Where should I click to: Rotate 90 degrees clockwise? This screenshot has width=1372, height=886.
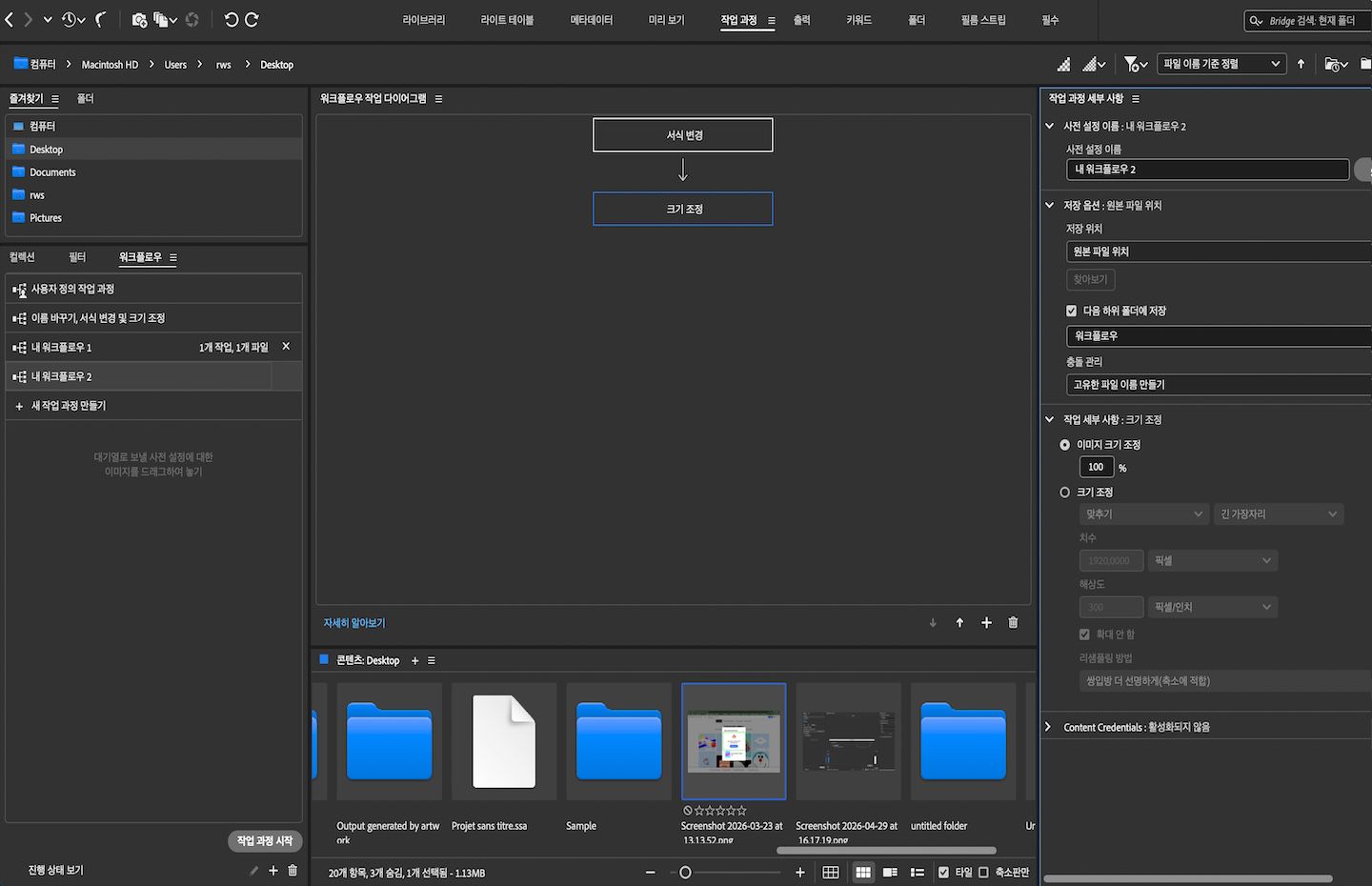pos(252,19)
